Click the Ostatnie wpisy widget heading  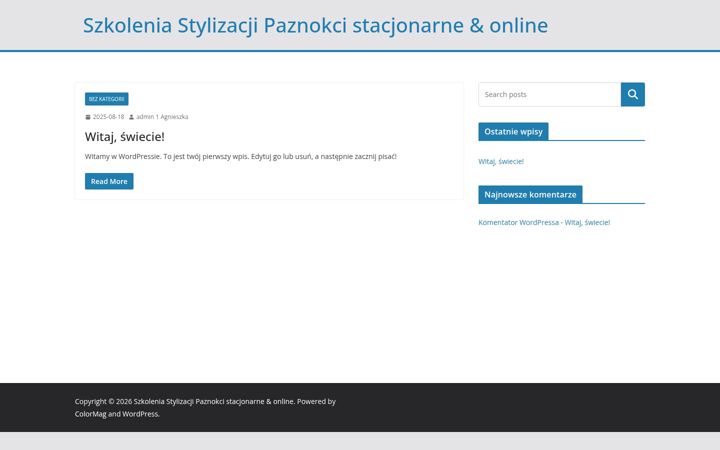pos(513,131)
